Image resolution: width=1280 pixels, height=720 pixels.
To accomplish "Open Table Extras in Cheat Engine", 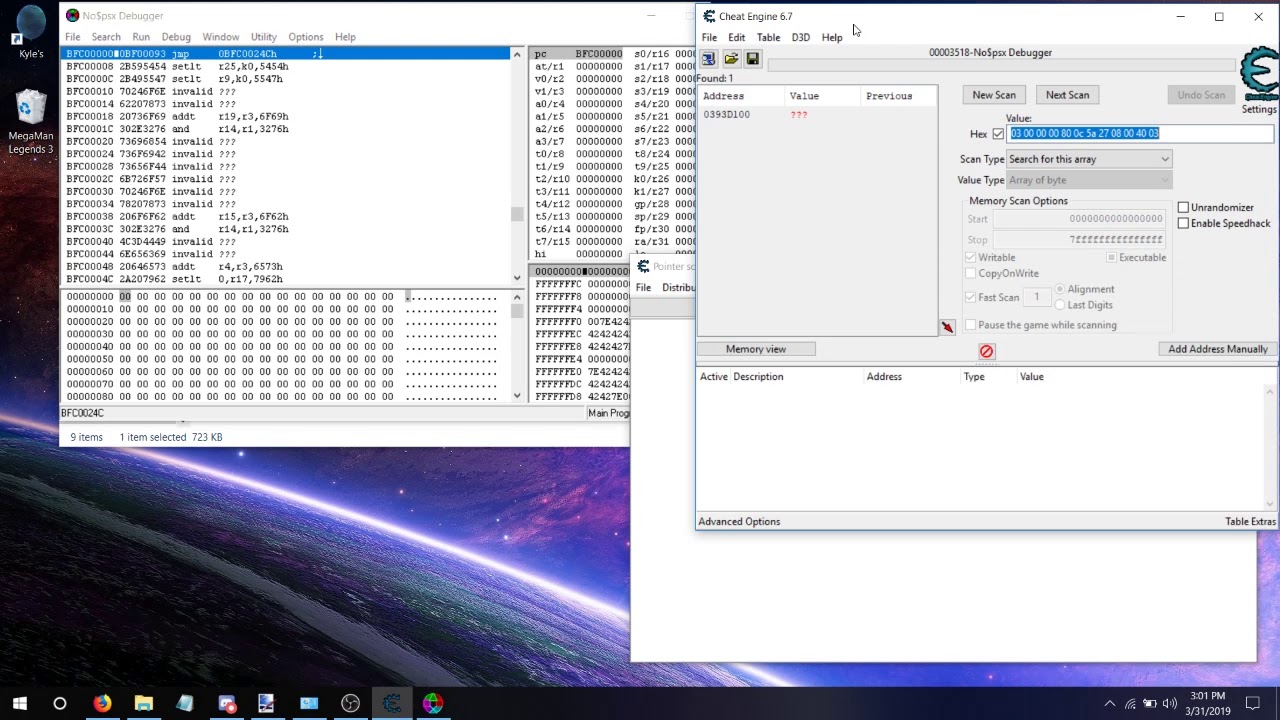I will [x=1250, y=522].
